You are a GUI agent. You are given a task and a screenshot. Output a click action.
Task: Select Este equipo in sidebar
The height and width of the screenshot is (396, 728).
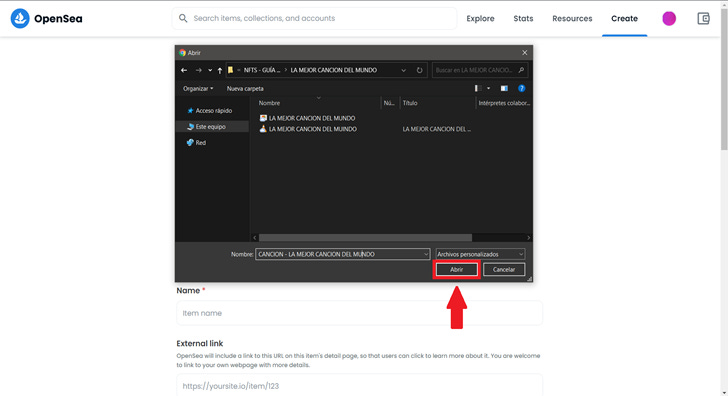(x=212, y=126)
